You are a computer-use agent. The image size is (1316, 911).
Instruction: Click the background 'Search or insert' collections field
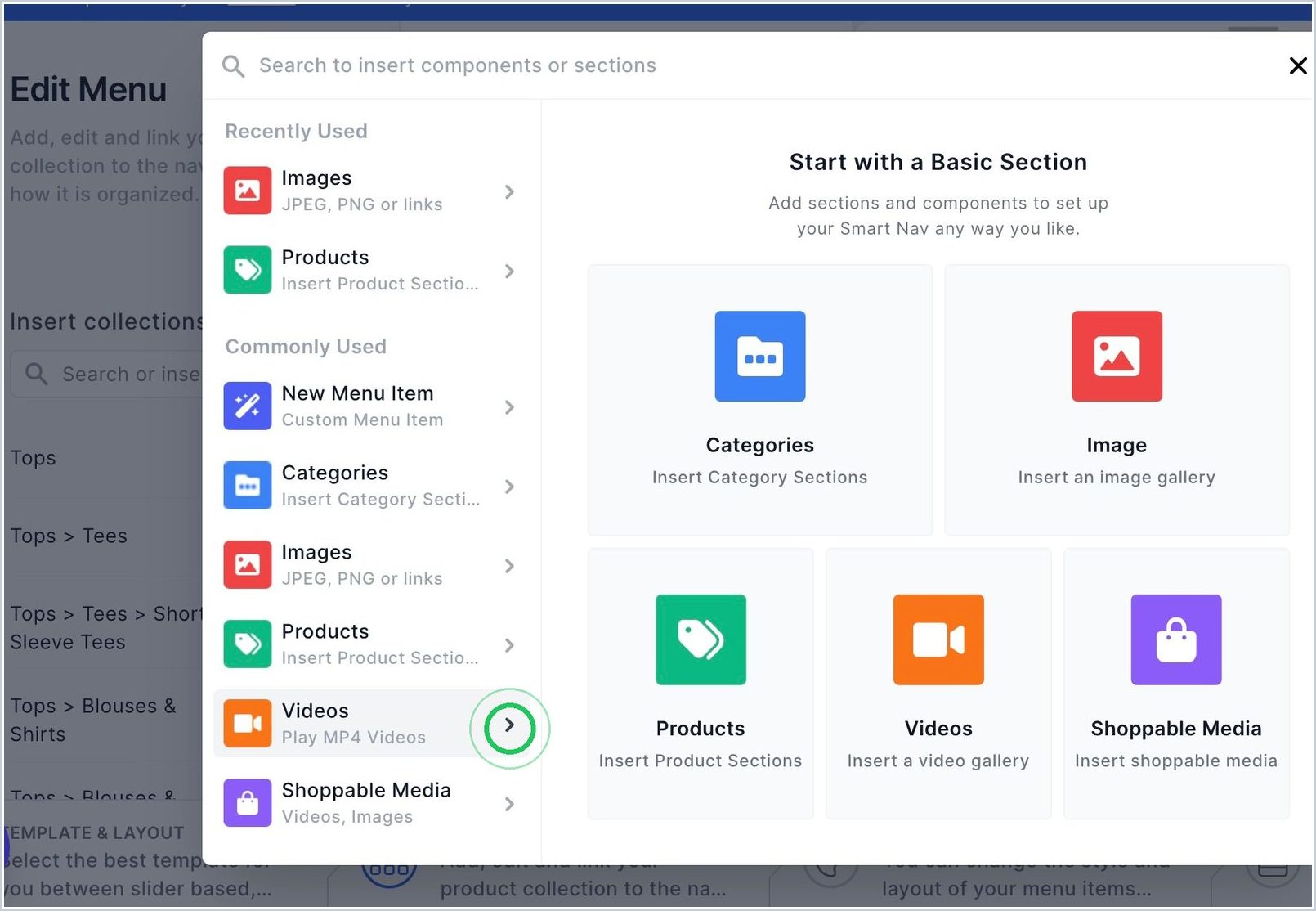click(x=106, y=375)
